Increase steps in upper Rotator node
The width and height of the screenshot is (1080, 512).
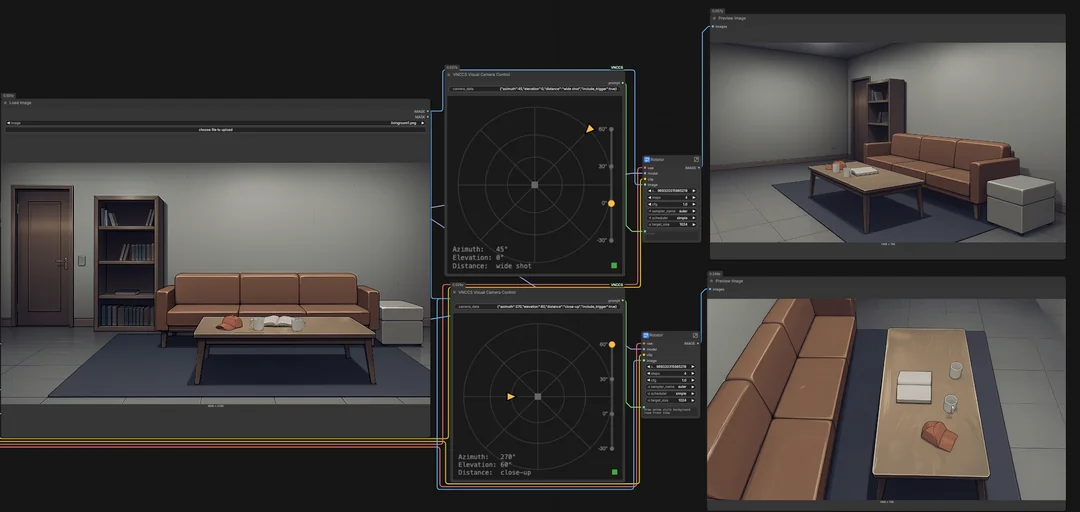point(694,198)
